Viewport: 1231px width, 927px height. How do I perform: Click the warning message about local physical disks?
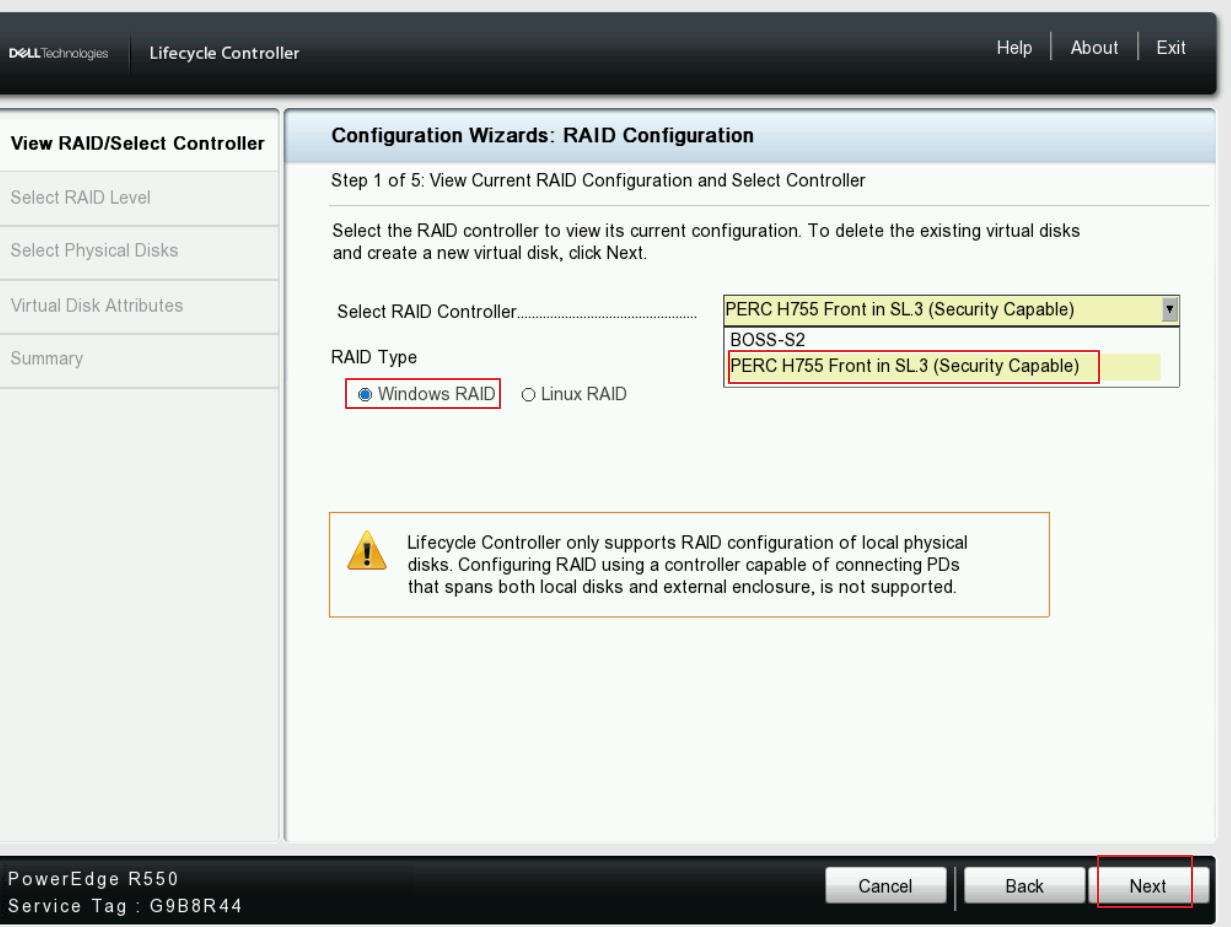(687, 565)
